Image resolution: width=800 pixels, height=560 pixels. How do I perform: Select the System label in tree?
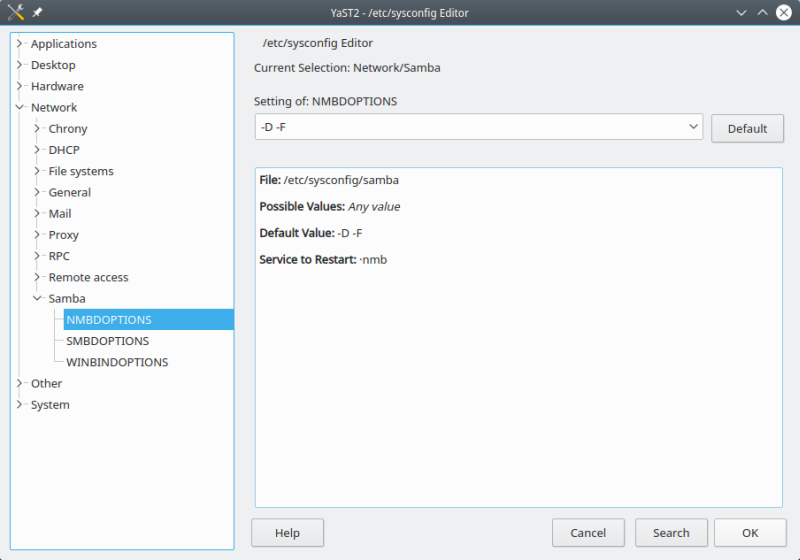[50, 405]
